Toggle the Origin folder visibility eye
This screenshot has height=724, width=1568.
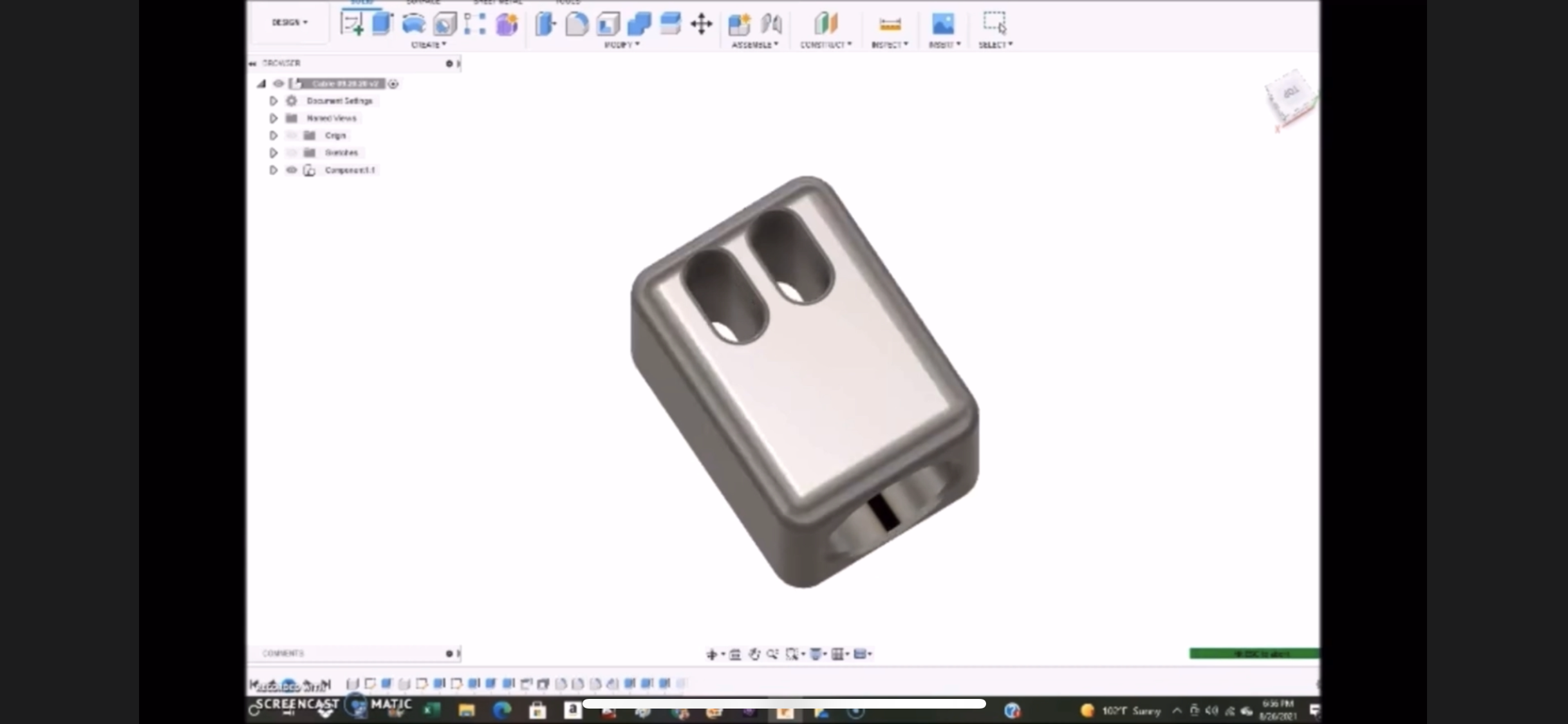click(x=292, y=135)
